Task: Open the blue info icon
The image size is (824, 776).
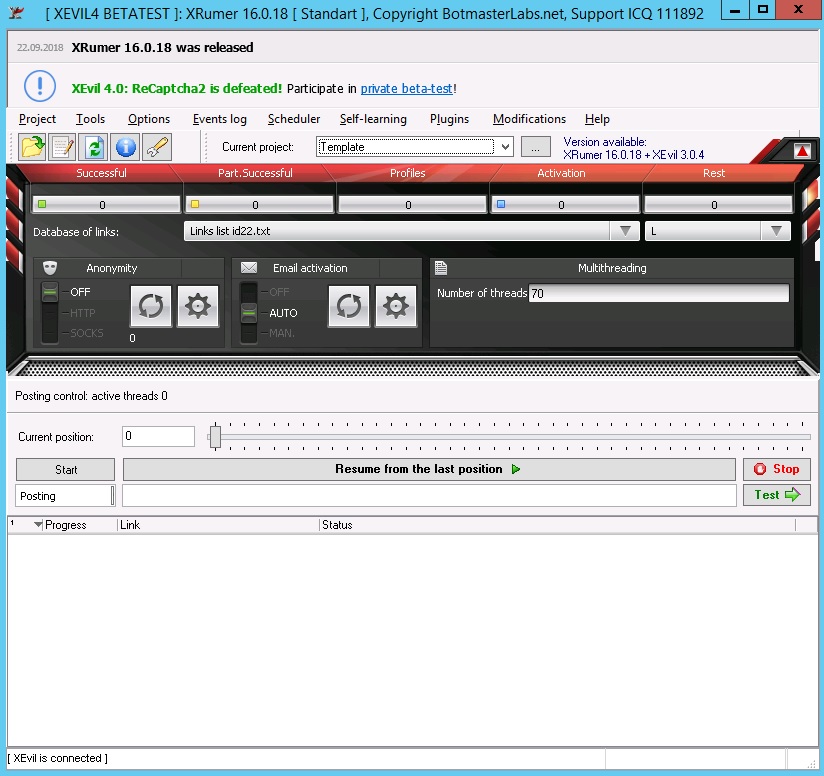Action: tap(126, 147)
